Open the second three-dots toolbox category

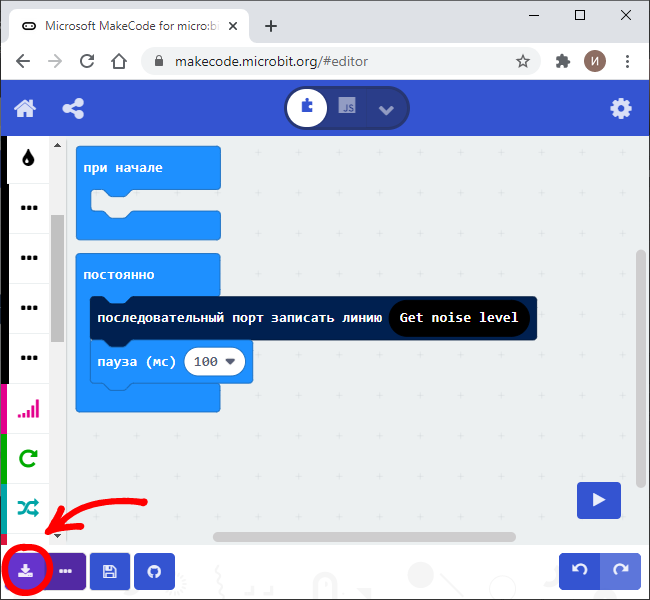pyautogui.click(x=29, y=258)
